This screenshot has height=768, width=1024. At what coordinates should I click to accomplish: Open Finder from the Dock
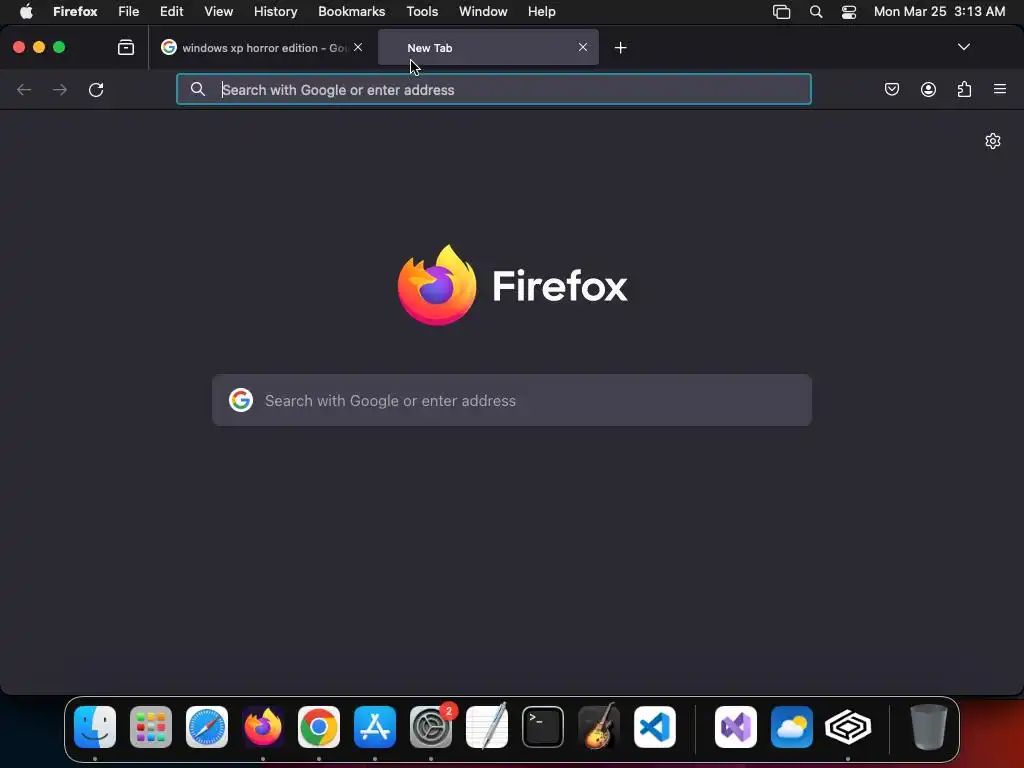(x=95, y=727)
